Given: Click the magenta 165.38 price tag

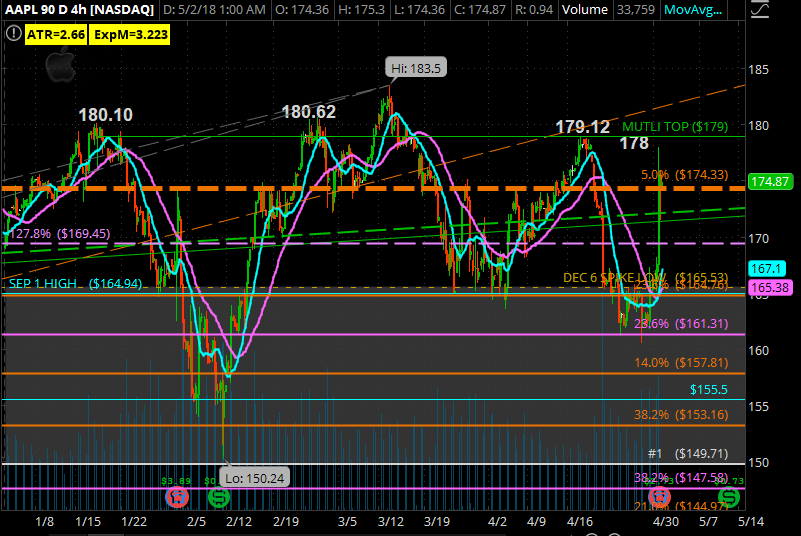Looking at the screenshot, I should coord(770,287).
